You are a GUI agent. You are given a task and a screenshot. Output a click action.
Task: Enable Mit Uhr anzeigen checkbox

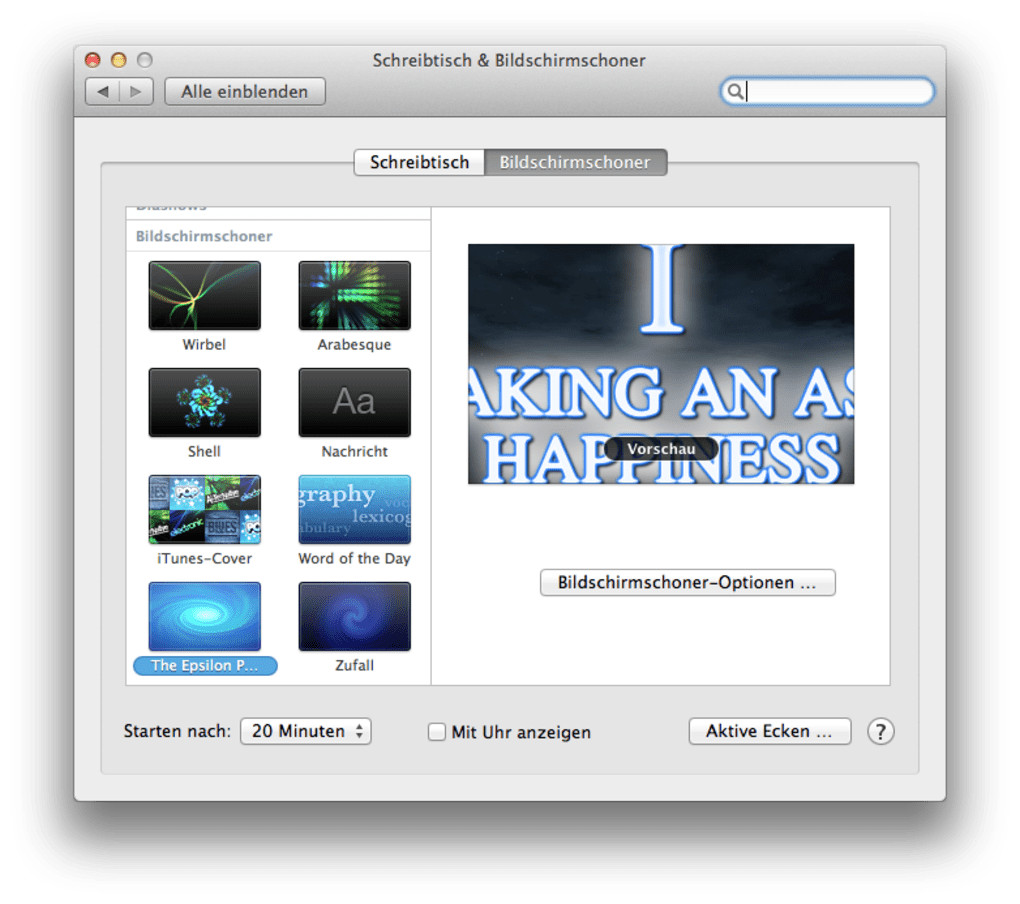[x=436, y=732]
